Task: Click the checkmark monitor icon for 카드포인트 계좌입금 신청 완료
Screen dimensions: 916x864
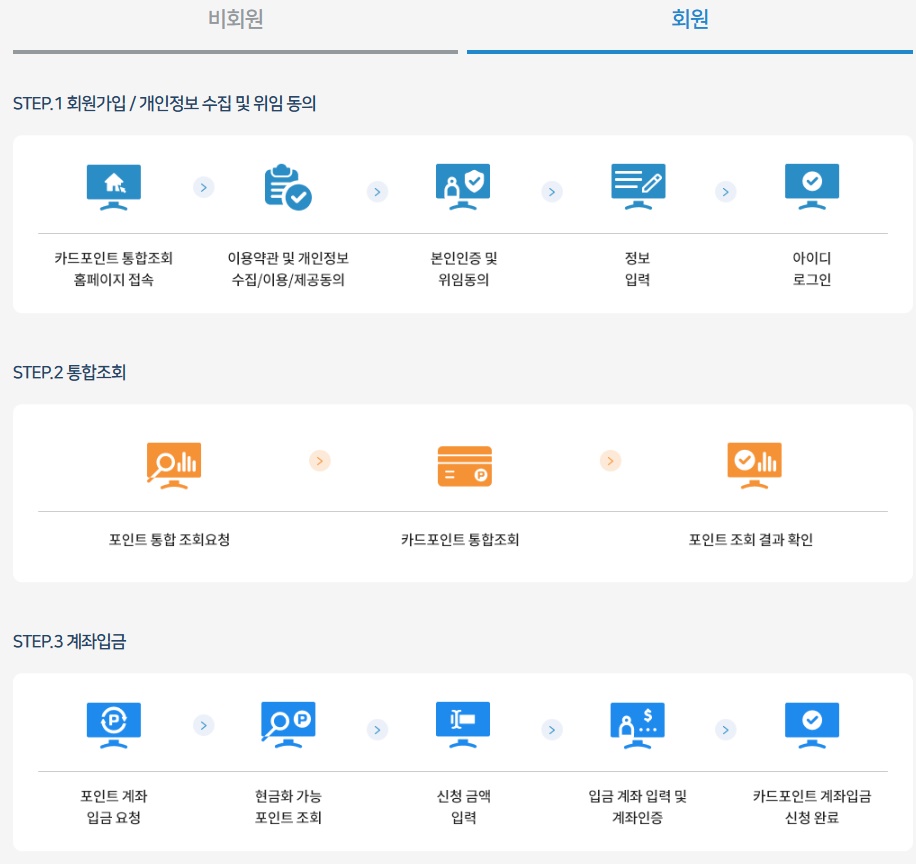Action: point(812,725)
